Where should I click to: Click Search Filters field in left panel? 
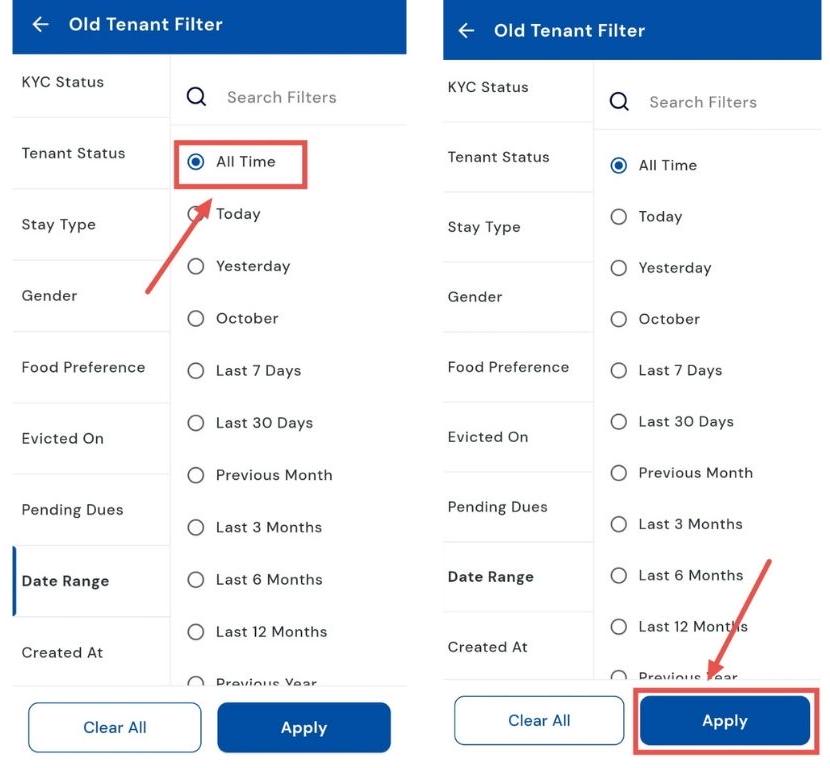(282, 97)
